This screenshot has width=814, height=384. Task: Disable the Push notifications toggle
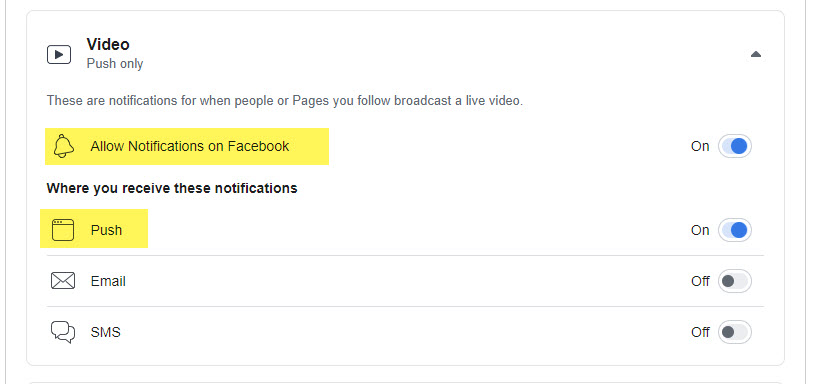(735, 230)
